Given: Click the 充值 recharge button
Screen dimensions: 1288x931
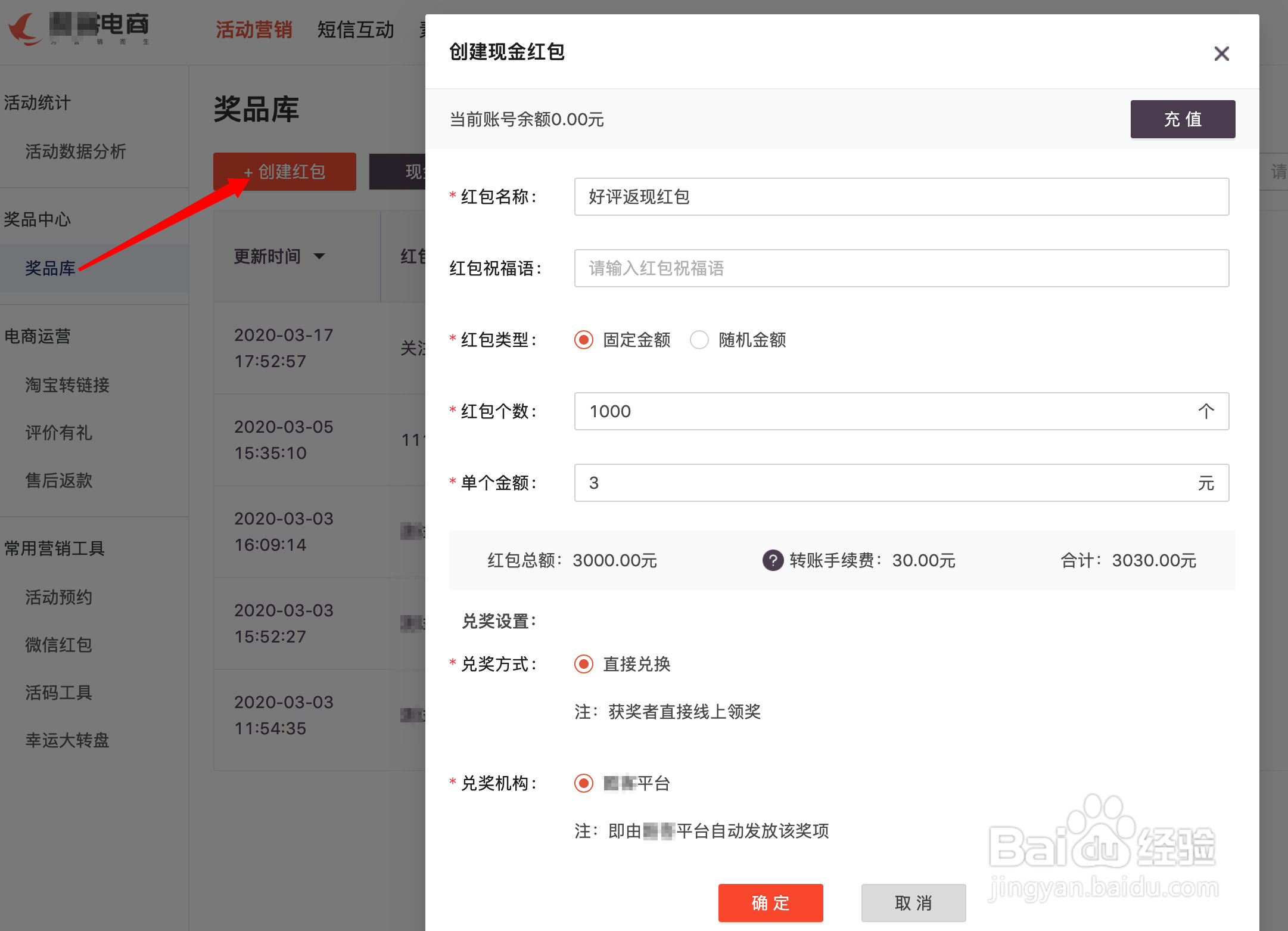Looking at the screenshot, I should (1182, 119).
